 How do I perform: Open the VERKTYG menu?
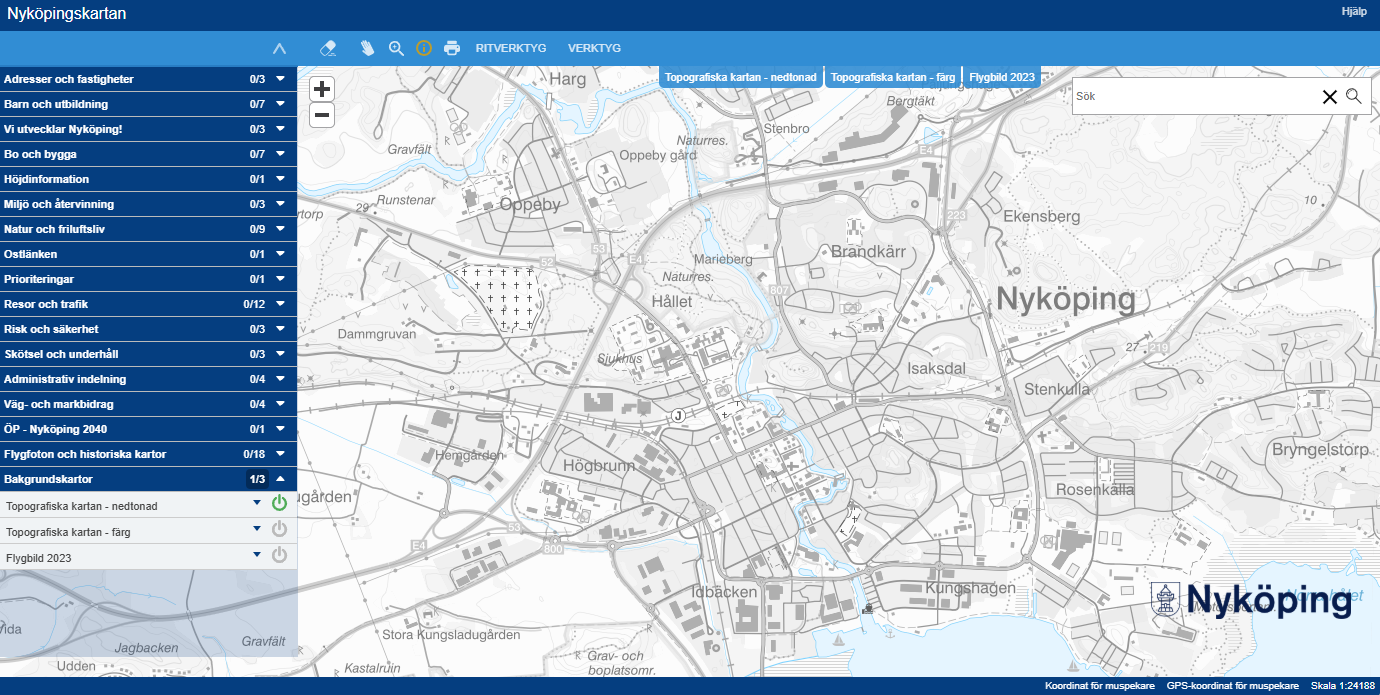(x=594, y=48)
